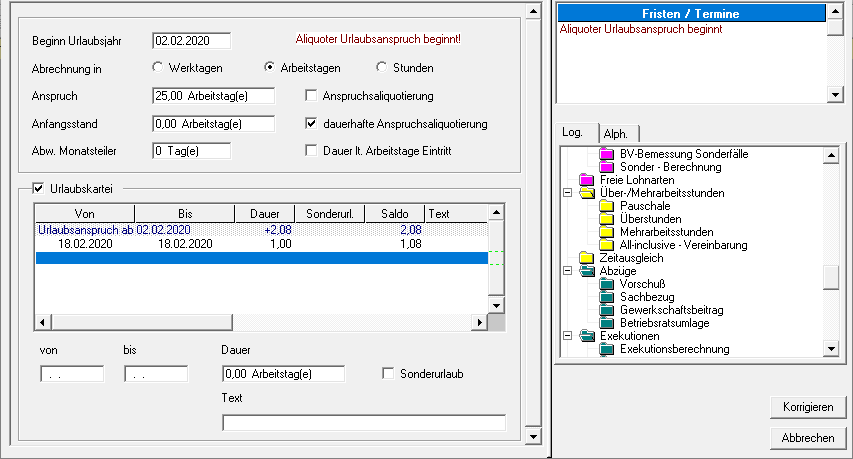
Task: Collapse the Exekutionen tree node
Action: [569, 336]
